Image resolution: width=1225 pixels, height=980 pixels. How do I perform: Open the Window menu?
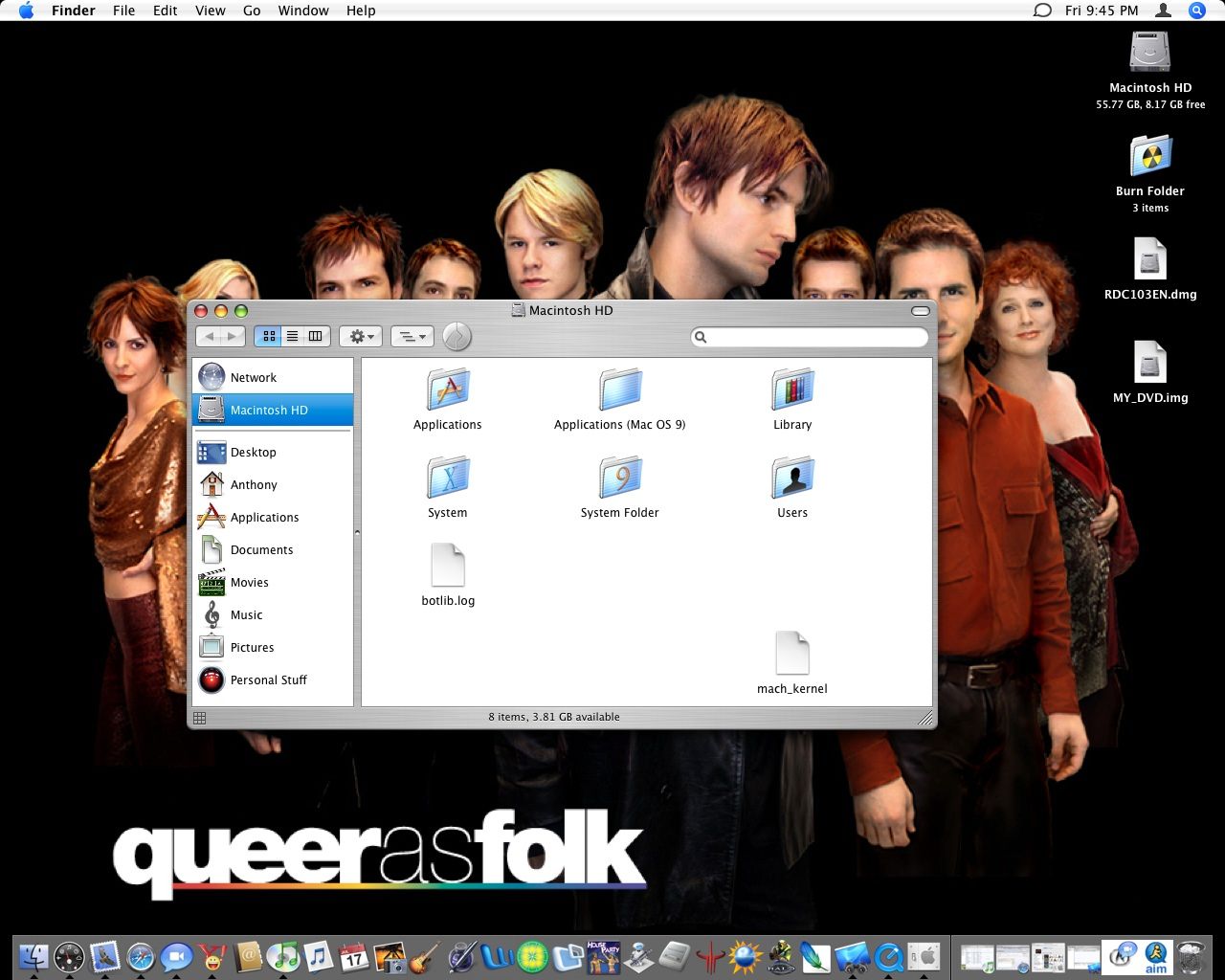pos(302,11)
